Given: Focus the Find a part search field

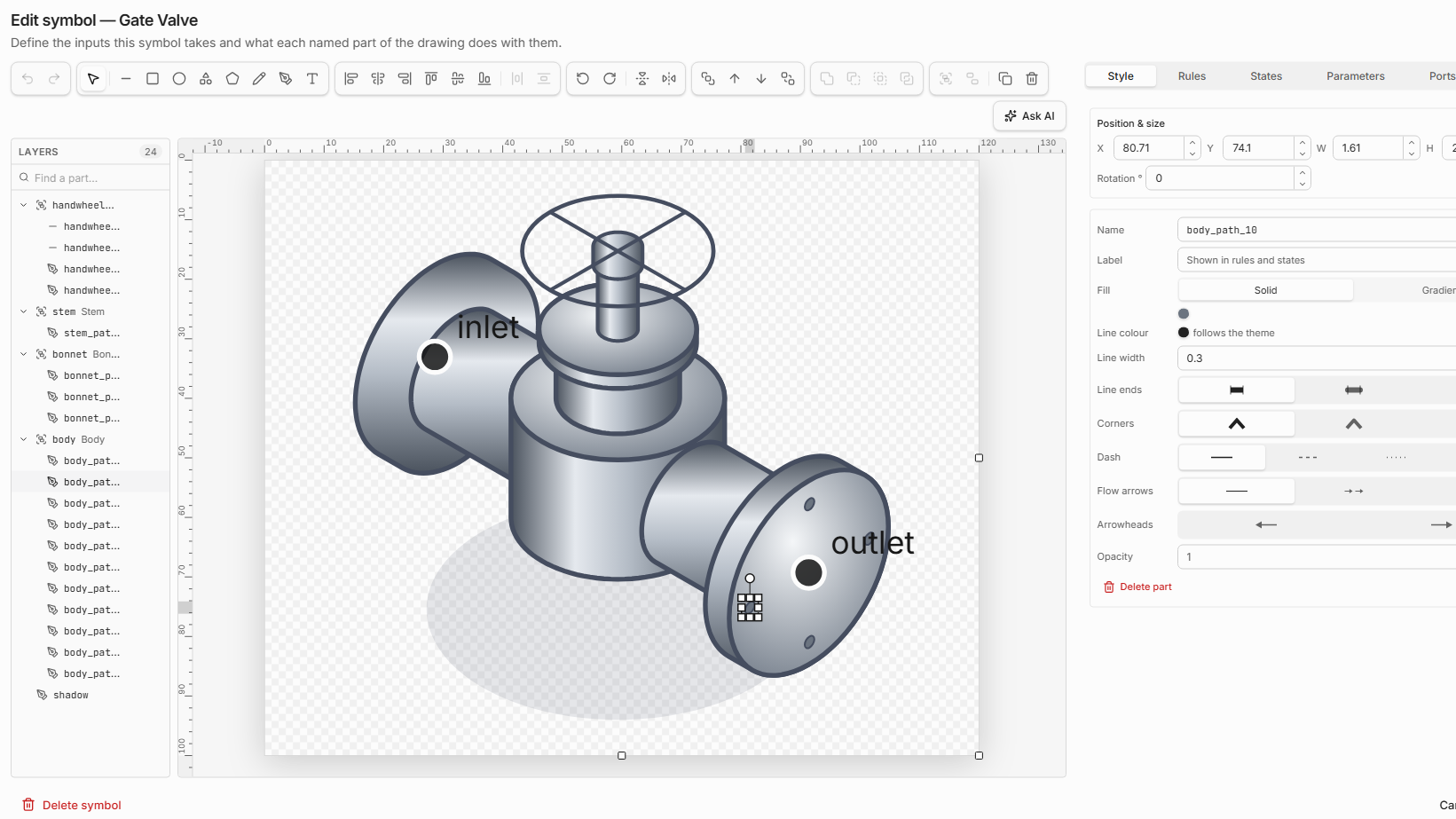Looking at the screenshot, I should pos(91,177).
